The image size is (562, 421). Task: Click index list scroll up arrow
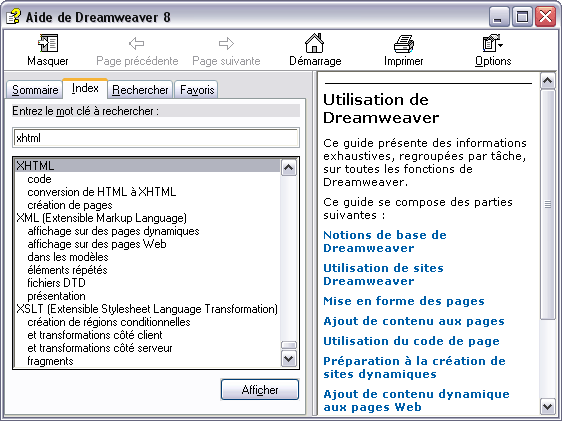289,167
